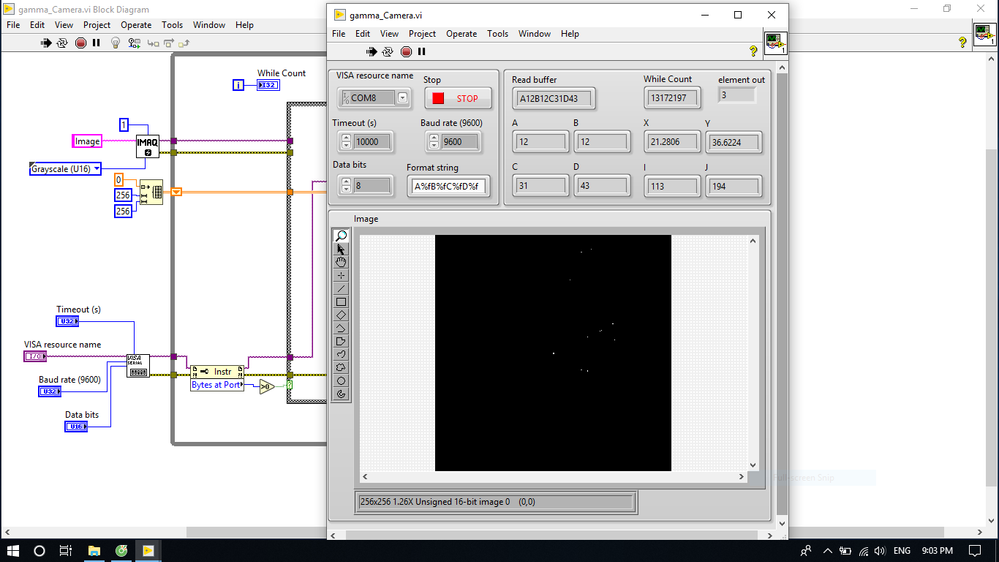Viewport: 999px width, 562px height.
Task: Click Step Out in Block Diagram toolbar
Action: click(184, 43)
